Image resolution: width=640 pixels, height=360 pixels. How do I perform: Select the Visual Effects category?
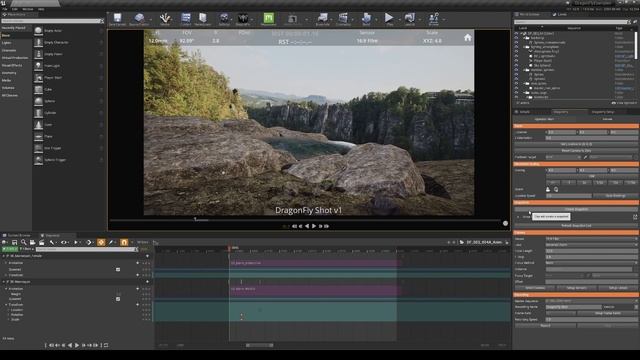tap(12, 65)
